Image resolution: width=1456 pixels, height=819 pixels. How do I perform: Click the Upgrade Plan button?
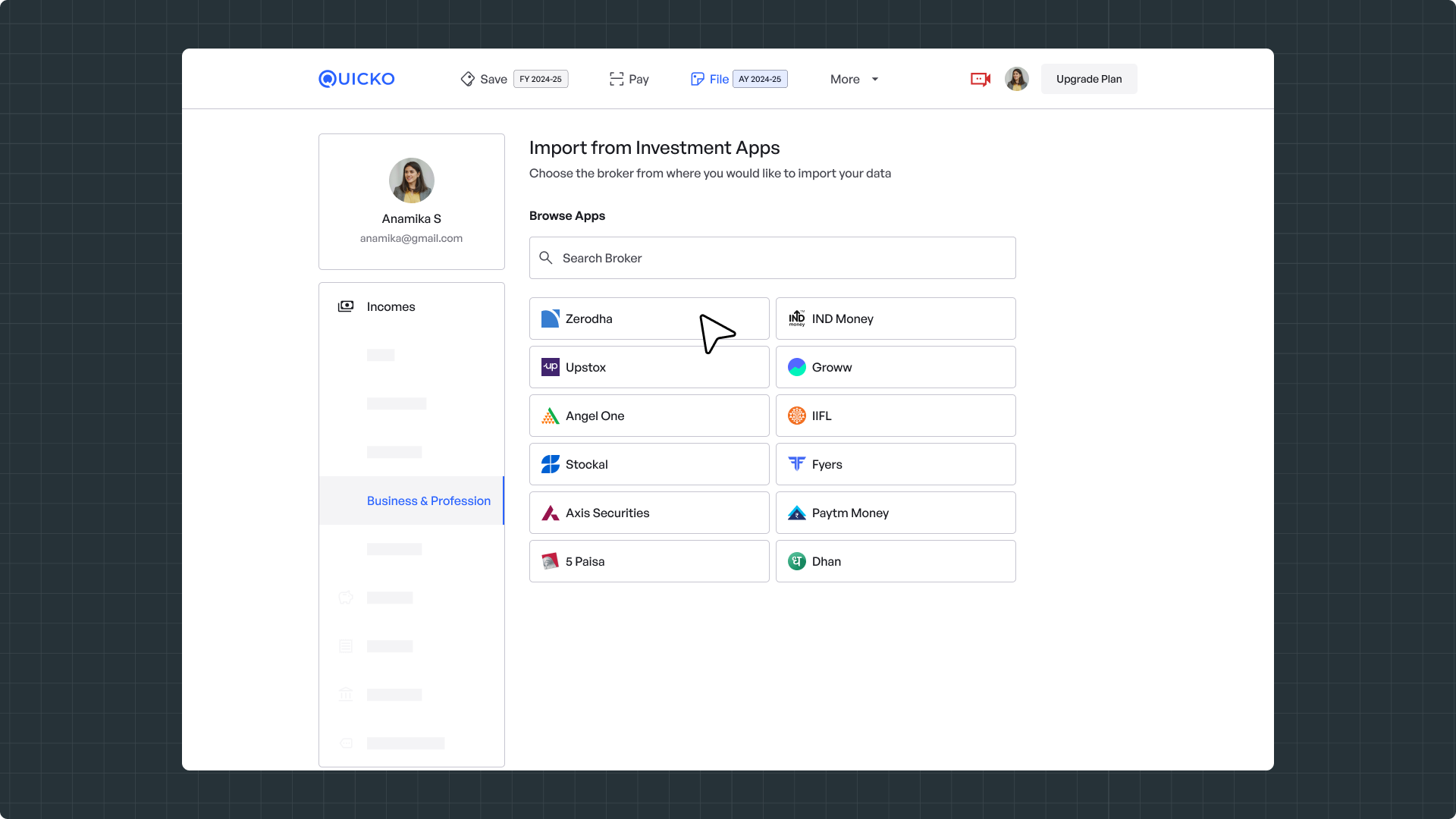pos(1088,79)
